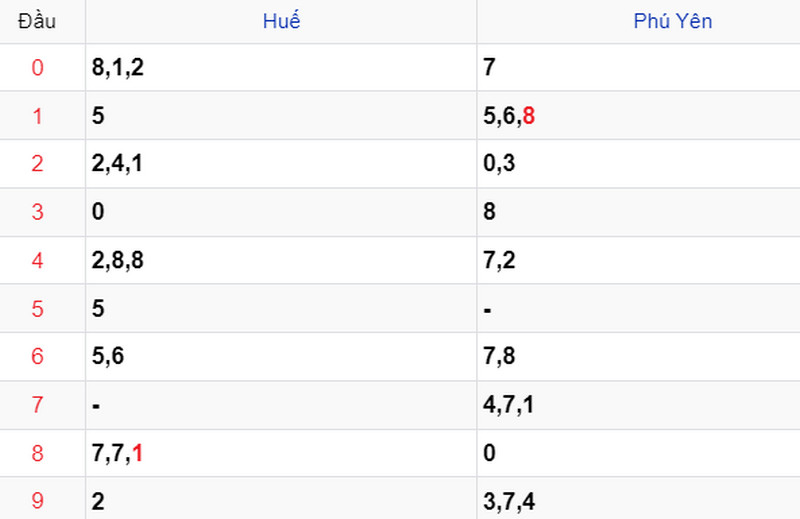Image resolution: width=800 pixels, height=519 pixels.
Task: Open the Huế column header link
Action: coord(281,21)
